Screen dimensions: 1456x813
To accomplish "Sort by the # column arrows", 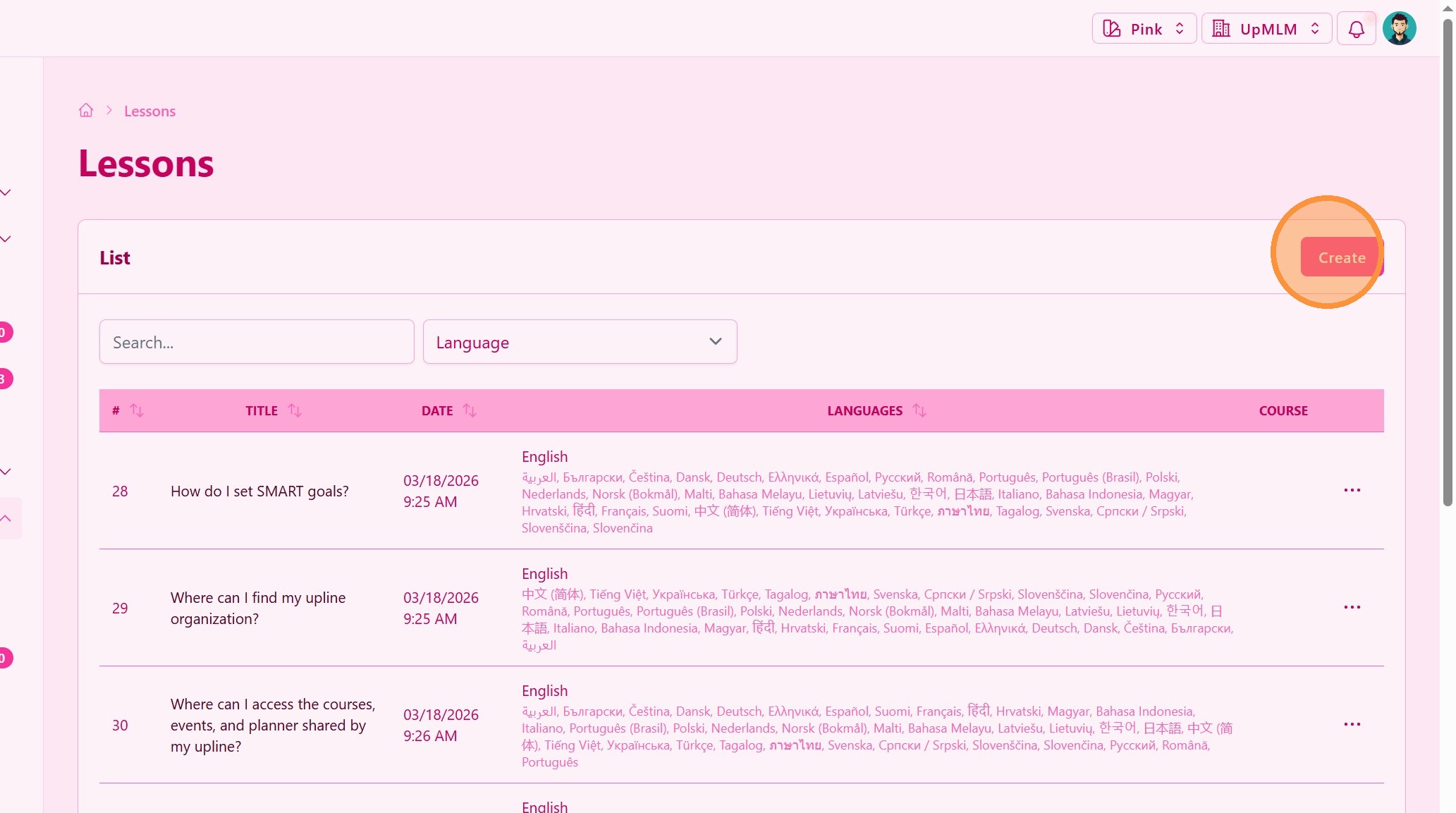I will coord(137,410).
